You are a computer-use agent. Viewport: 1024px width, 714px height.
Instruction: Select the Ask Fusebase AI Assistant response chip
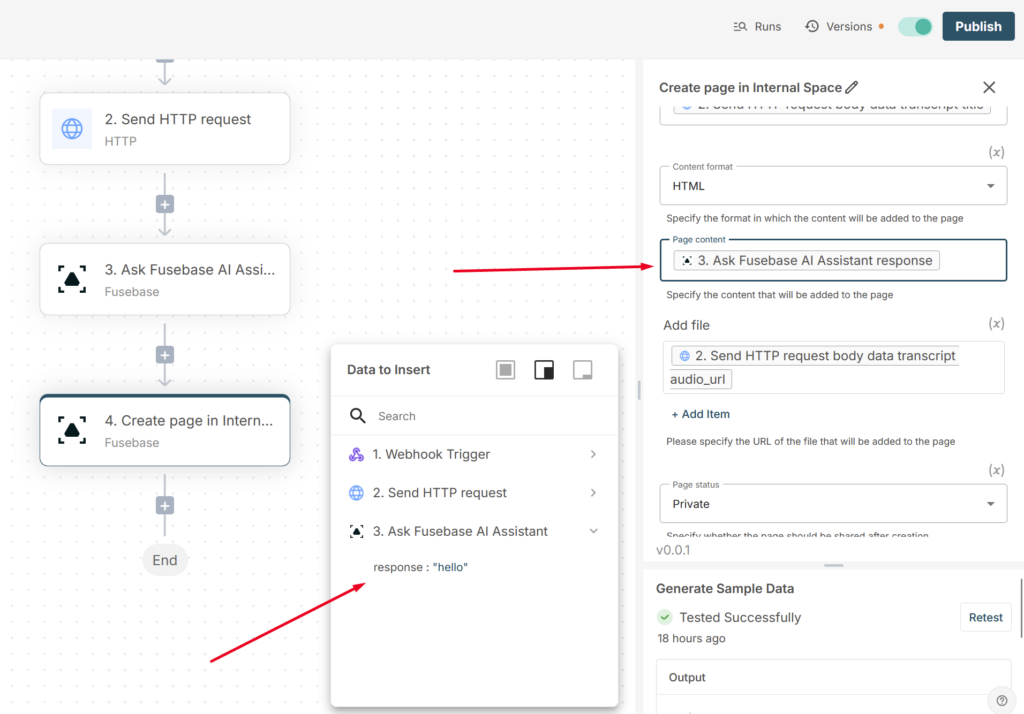[x=807, y=261]
